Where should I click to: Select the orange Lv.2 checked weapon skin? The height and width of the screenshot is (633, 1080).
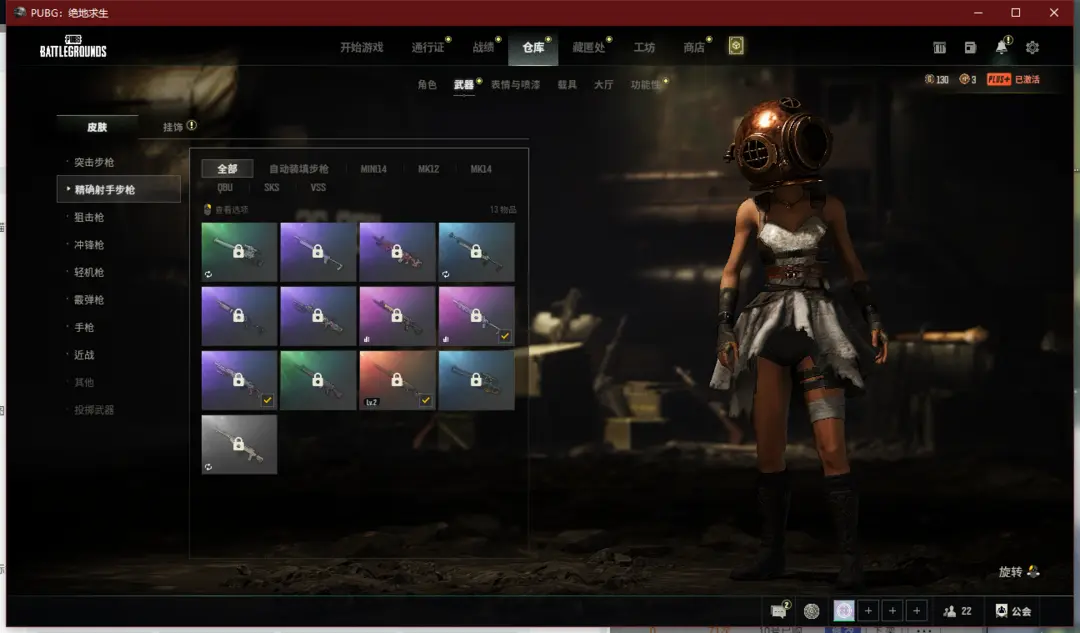(397, 380)
